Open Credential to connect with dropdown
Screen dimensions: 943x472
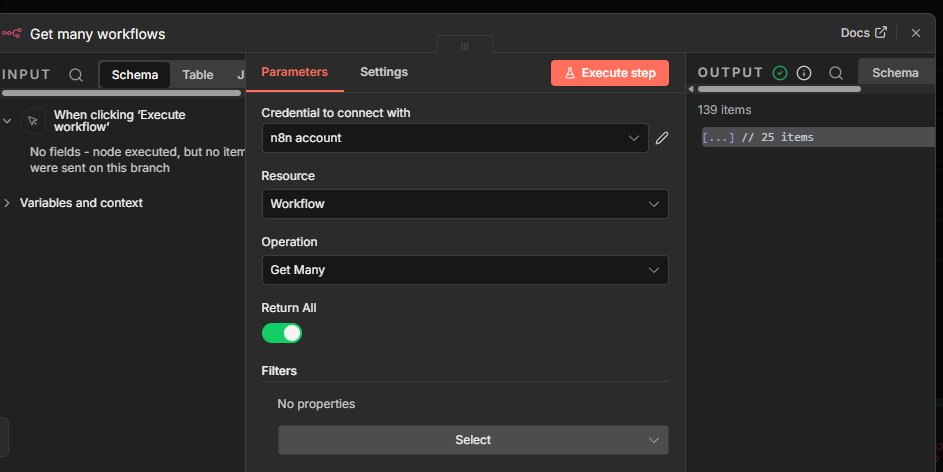click(455, 138)
